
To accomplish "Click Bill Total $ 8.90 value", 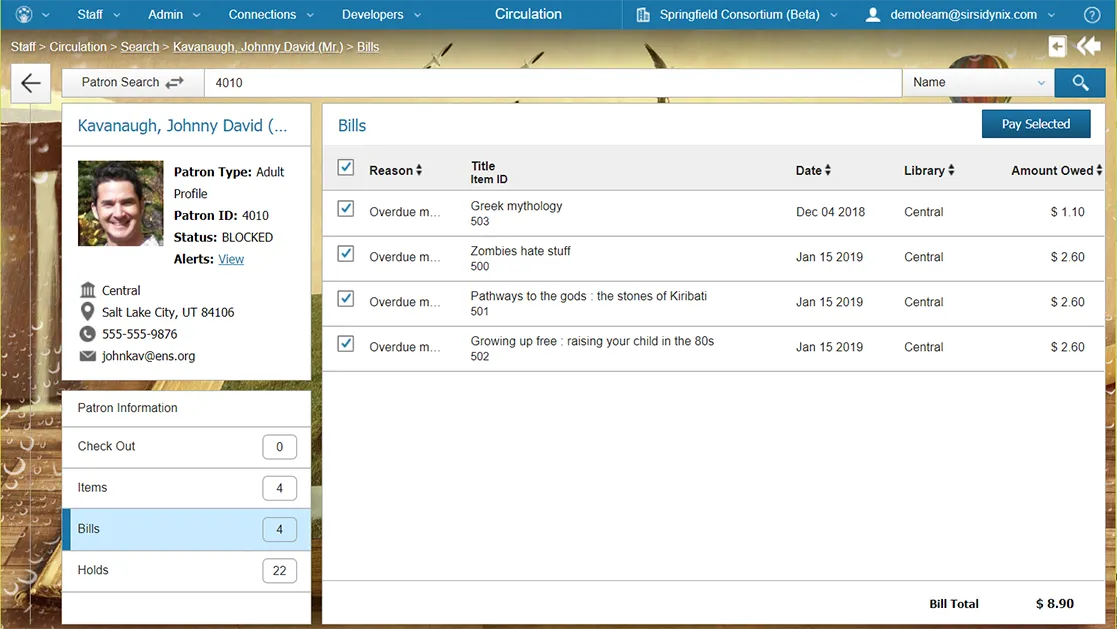I will click(1054, 604).
